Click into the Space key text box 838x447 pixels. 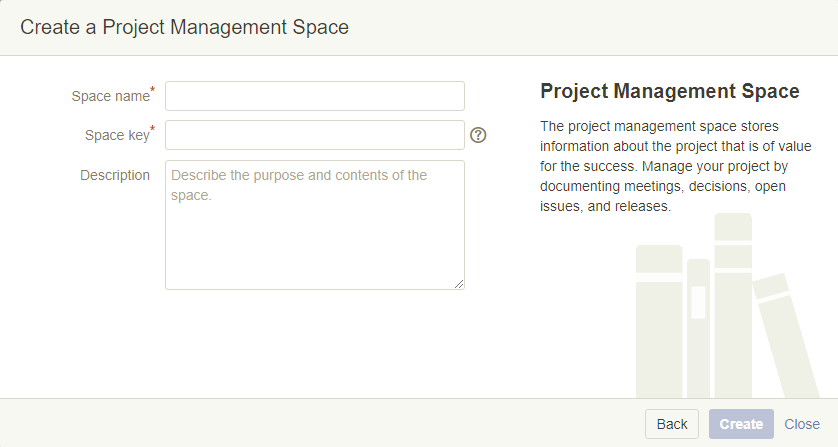(315, 135)
